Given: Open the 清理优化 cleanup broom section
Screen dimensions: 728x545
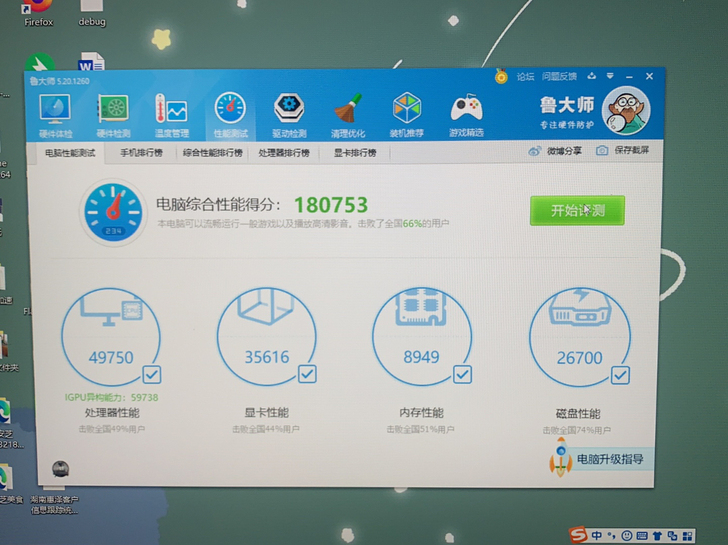Looking at the screenshot, I should coord(348,116).
